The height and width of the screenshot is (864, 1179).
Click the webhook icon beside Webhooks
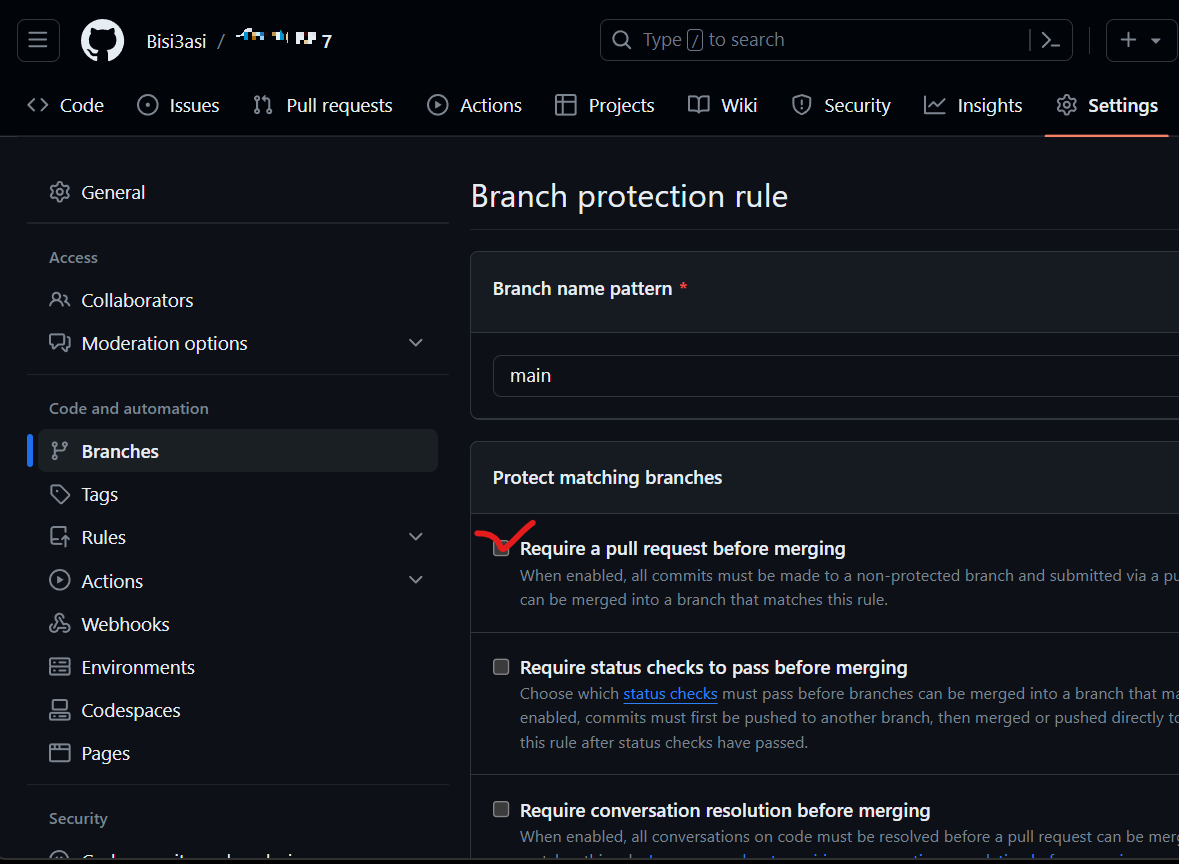59,623
